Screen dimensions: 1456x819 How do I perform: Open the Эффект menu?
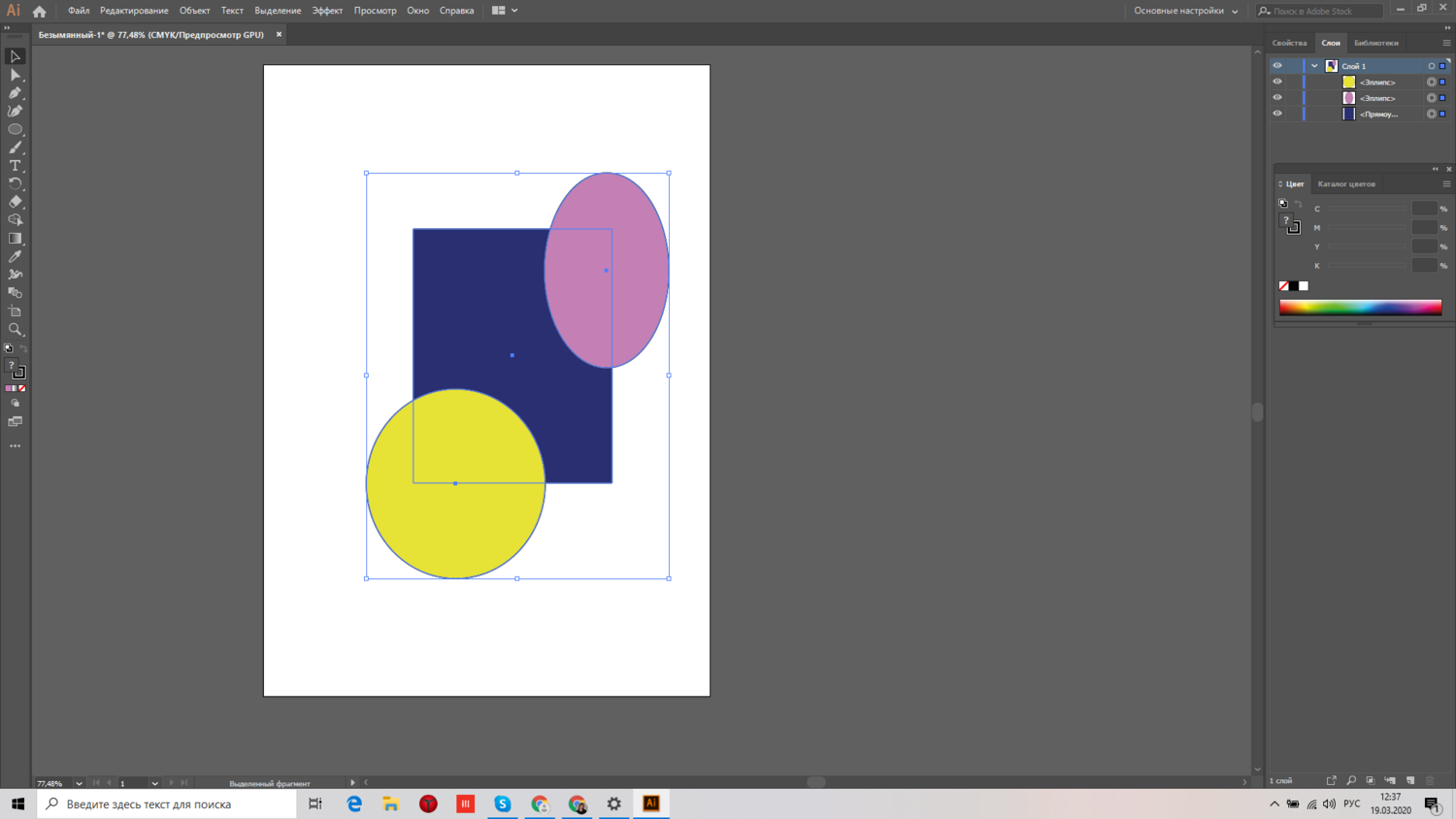click(x=327, y=11)
